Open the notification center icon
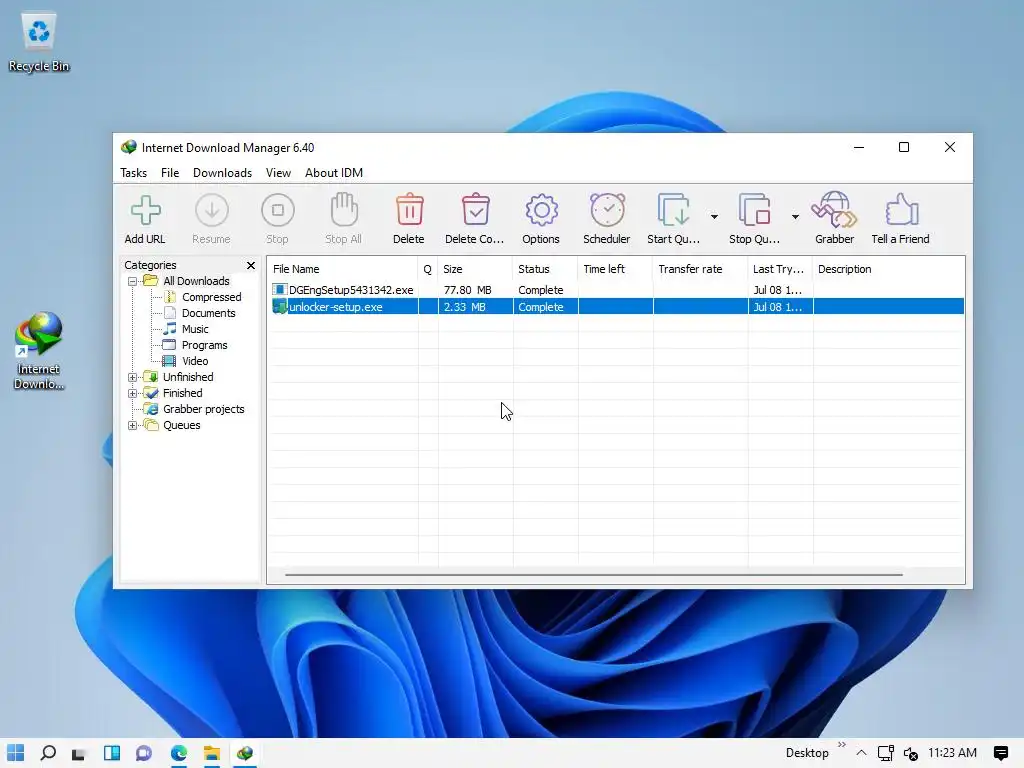The image size is (1024, 768). (x=1000, y=753)
